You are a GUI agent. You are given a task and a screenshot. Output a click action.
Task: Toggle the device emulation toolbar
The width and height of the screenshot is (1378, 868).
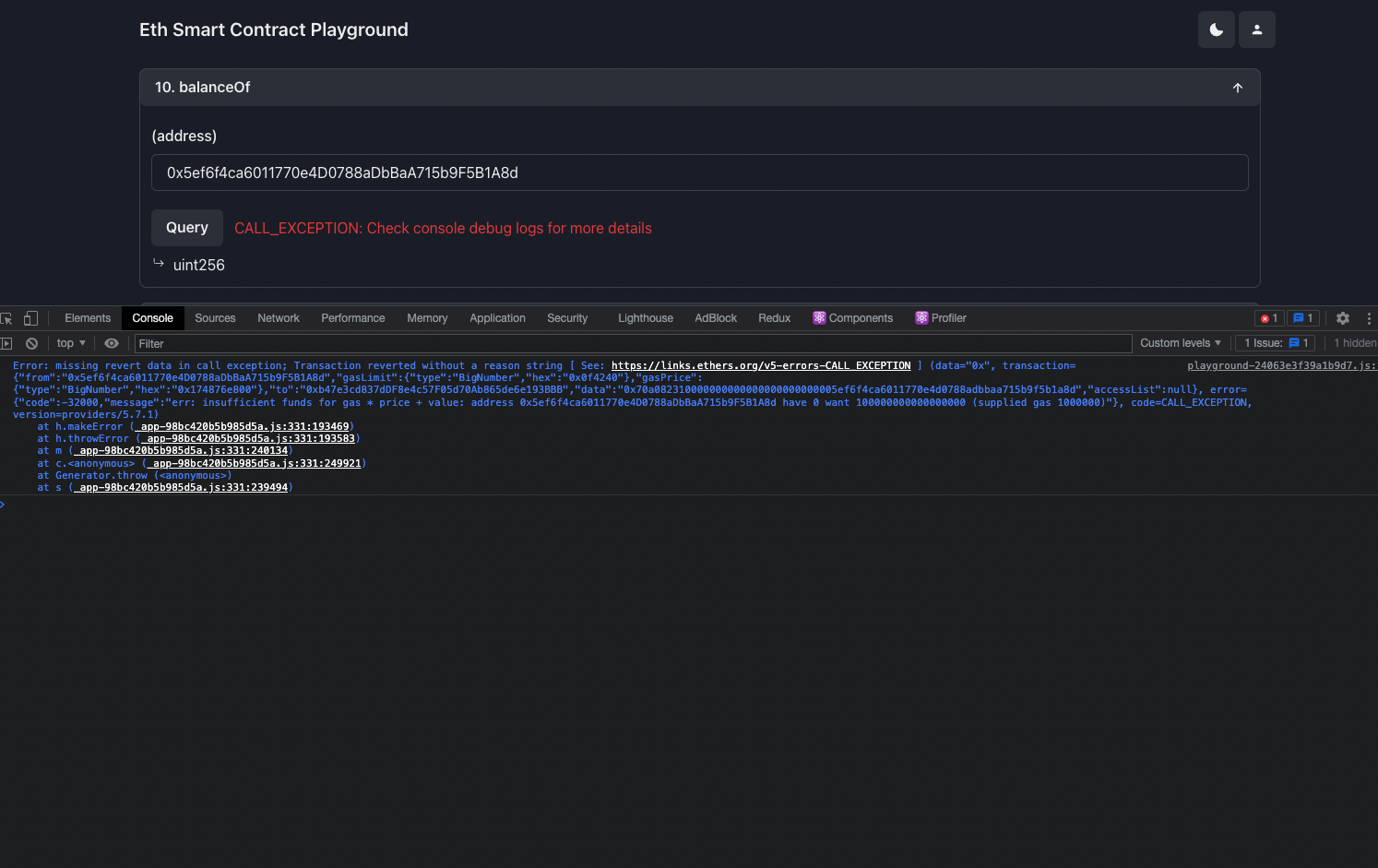(31, 317)
